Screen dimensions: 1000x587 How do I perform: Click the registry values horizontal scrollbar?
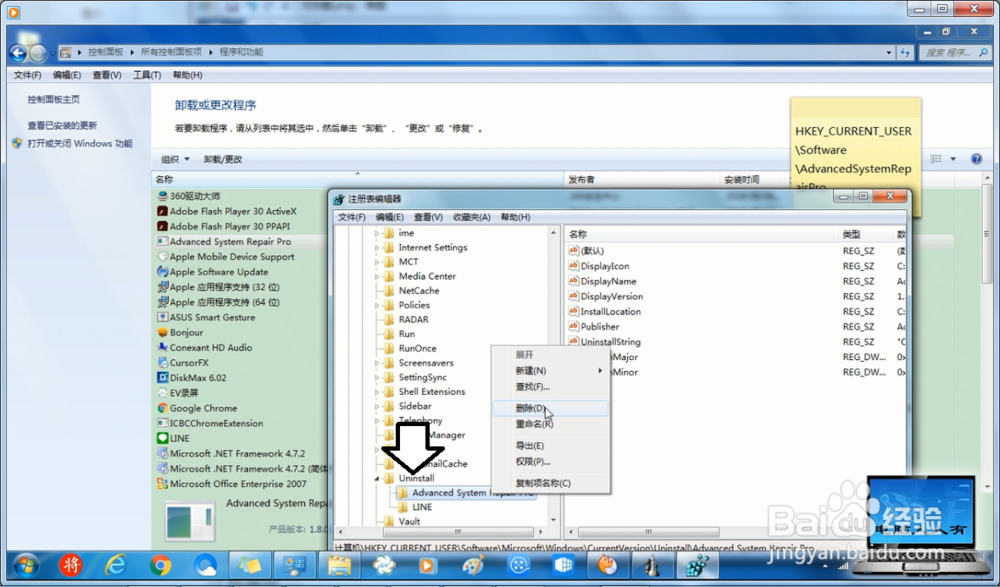(x=648, y=531)
